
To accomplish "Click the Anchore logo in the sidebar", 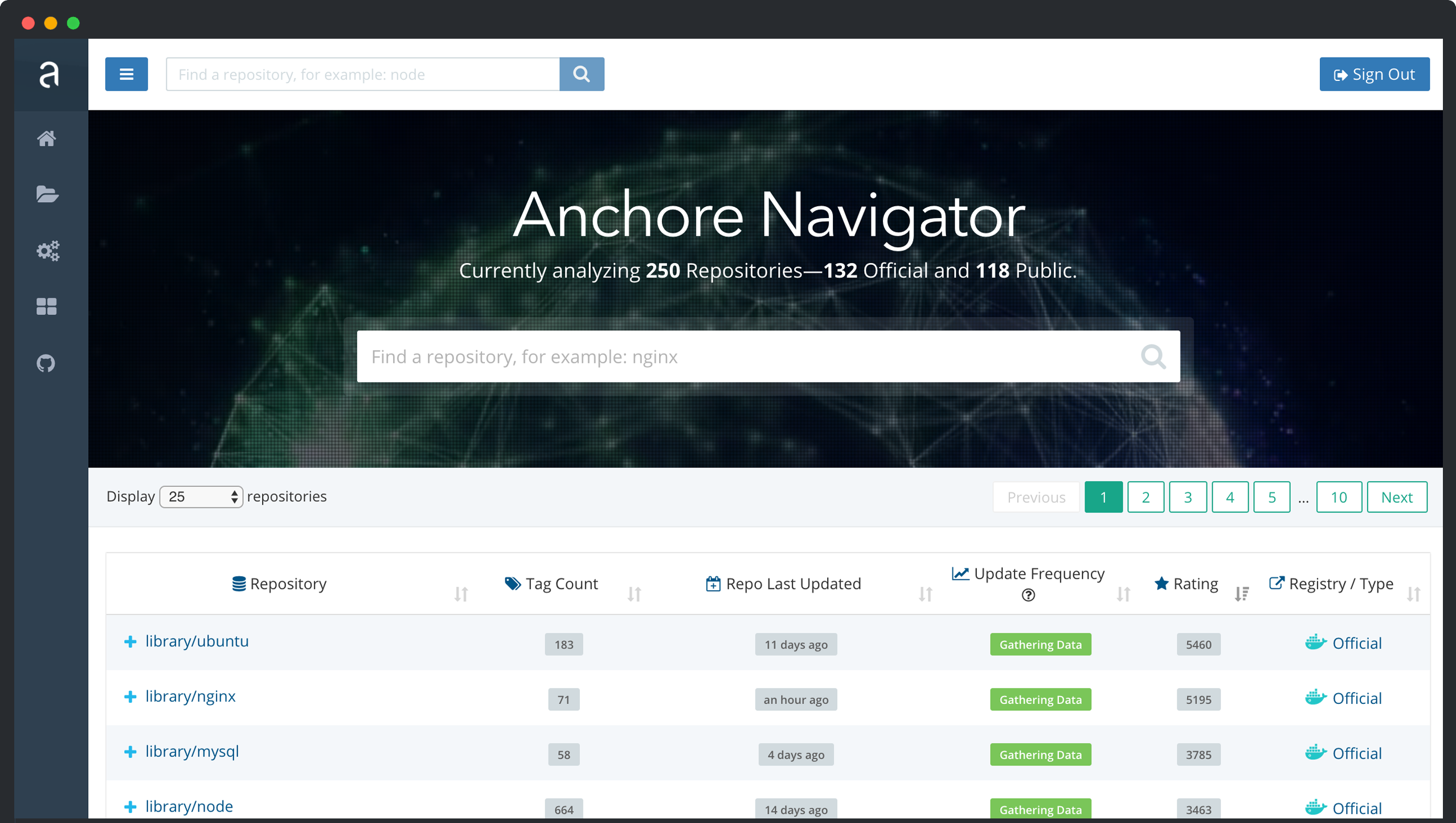I will [x=49, y=75].
